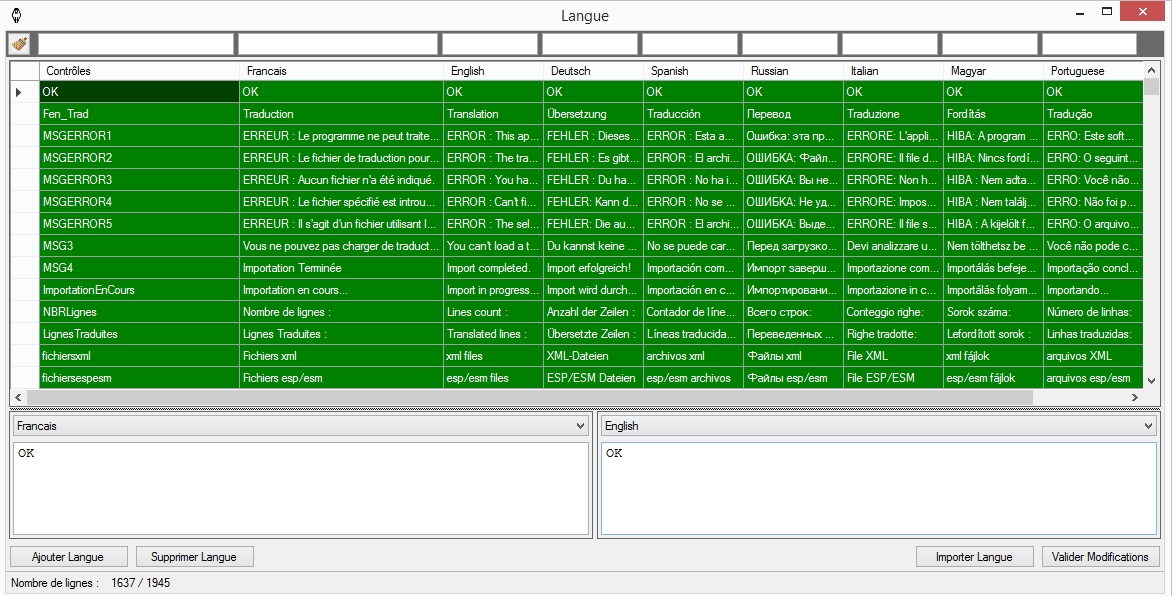Screen dimensions: 1172x596
Task: Select the "Import completed." English cell
Action: (492, 268)
